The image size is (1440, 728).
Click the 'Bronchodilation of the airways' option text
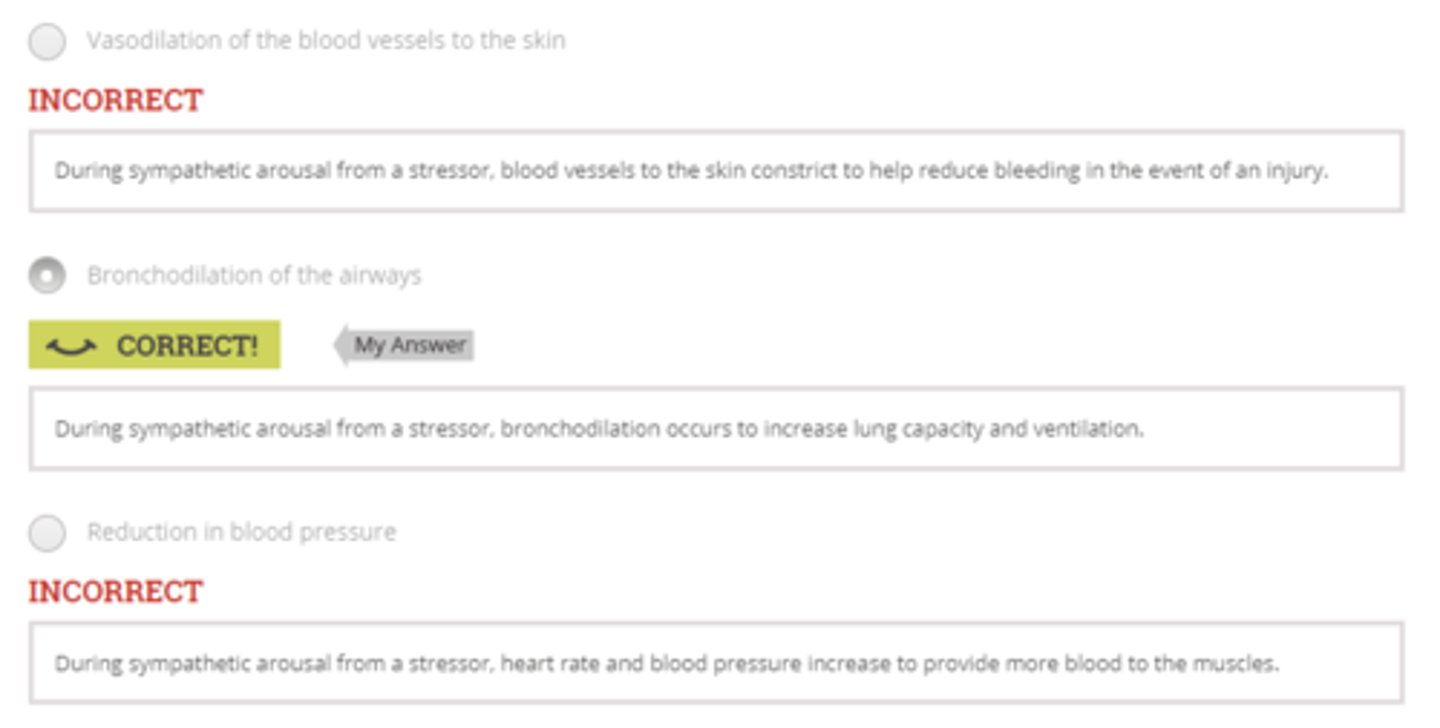click(x=254, y=275)
